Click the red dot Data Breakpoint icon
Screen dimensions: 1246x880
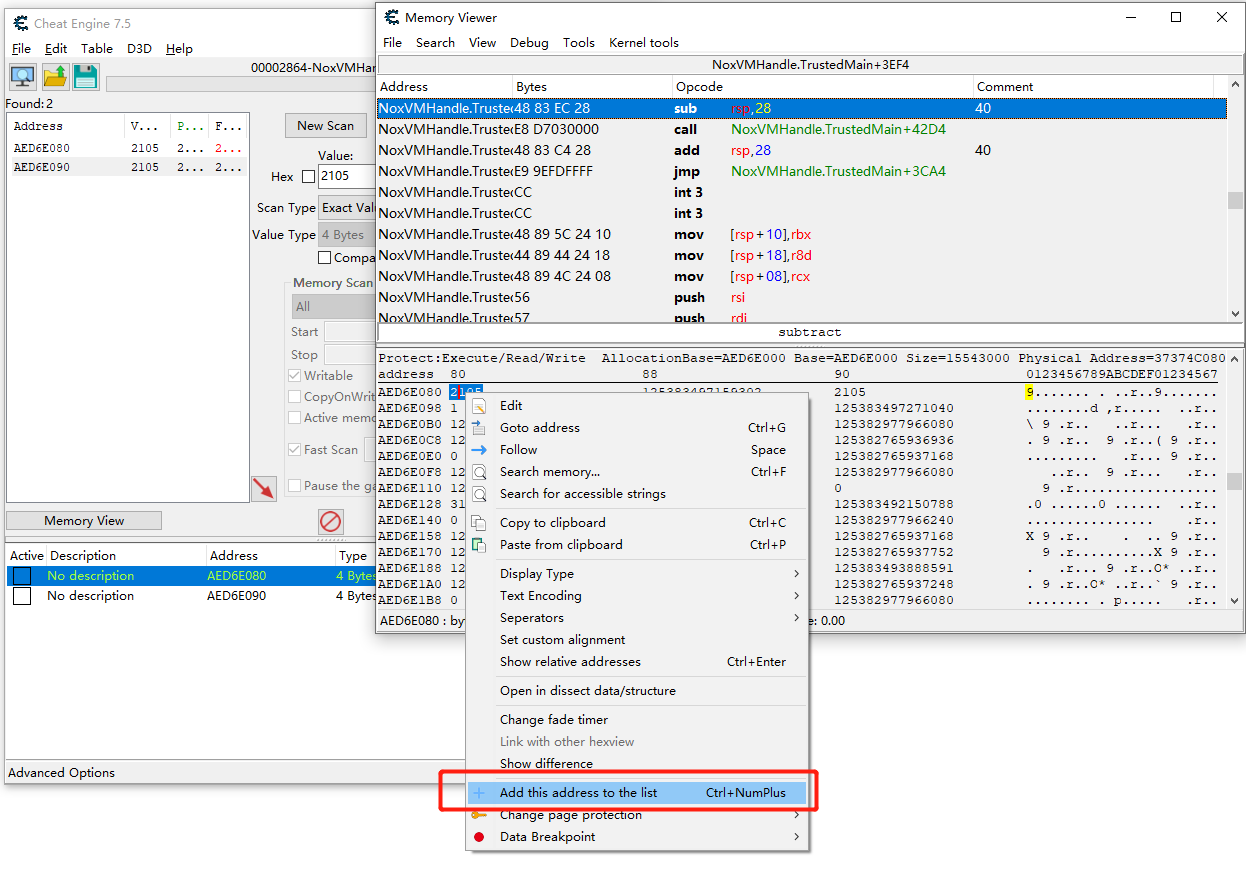480,837
